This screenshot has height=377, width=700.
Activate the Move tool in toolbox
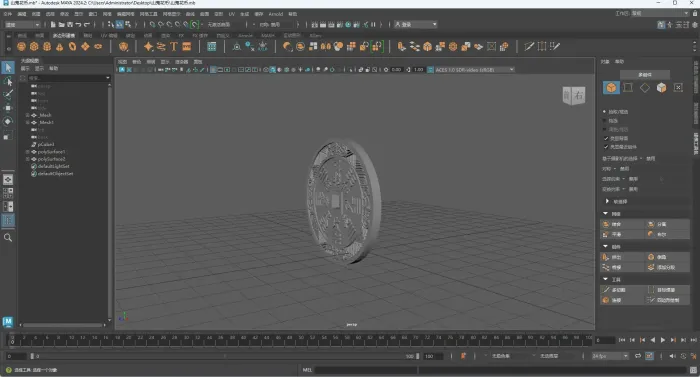[8, 108]
